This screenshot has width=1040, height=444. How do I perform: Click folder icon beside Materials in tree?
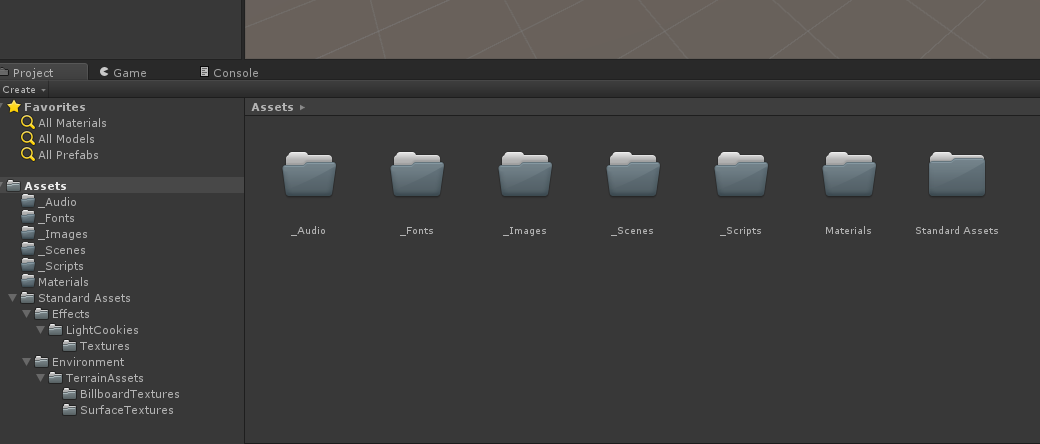pos(28,281)
